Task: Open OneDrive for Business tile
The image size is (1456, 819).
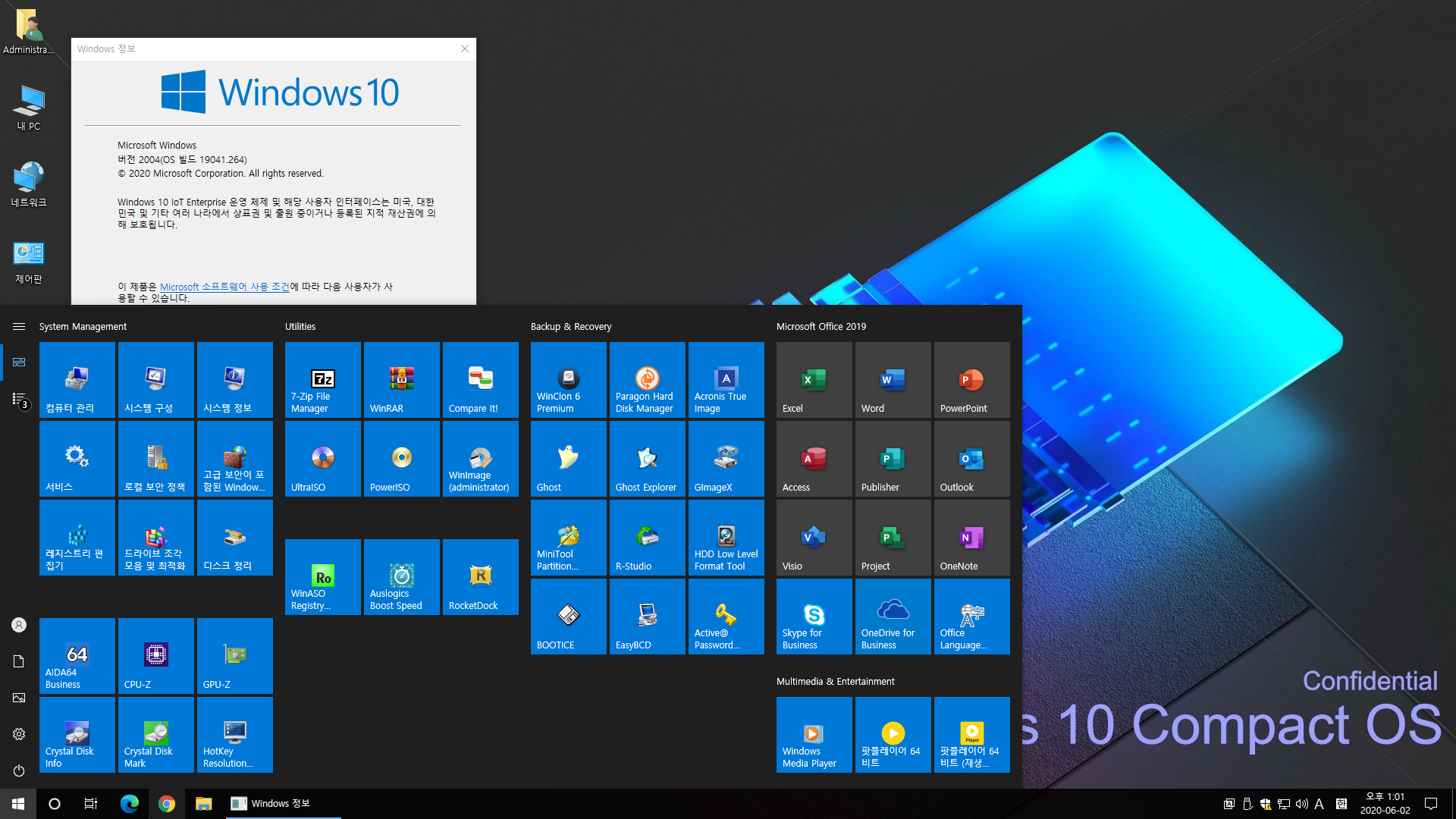Action: (893, 617)
